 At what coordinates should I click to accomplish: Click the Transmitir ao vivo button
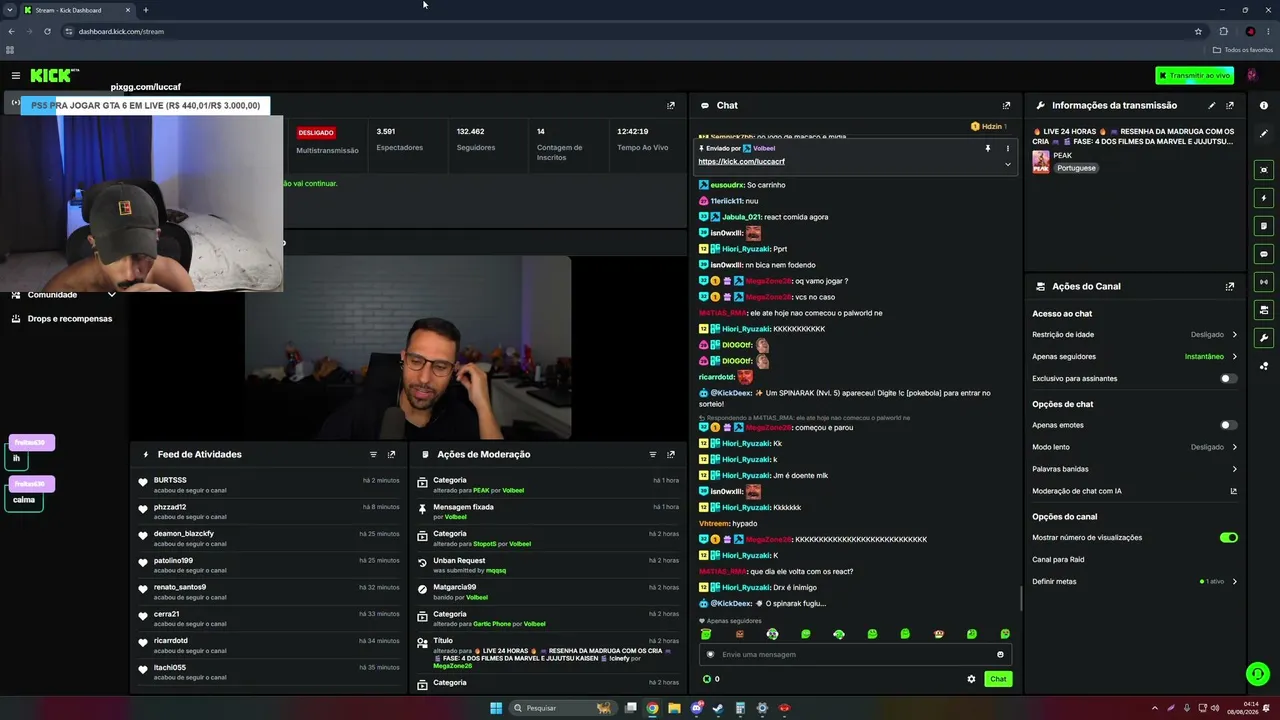1194,75
